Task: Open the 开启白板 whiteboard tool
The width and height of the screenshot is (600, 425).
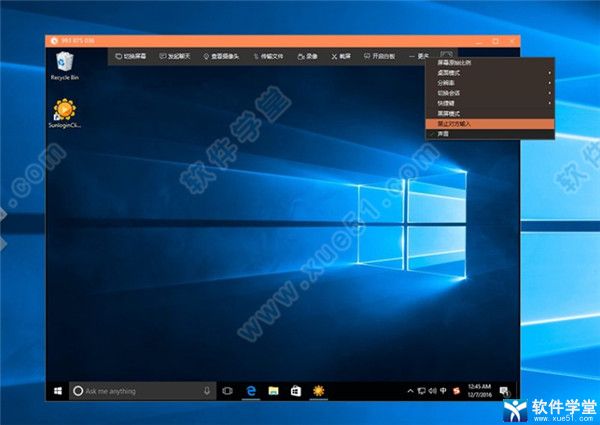Action: pos(380,56)
